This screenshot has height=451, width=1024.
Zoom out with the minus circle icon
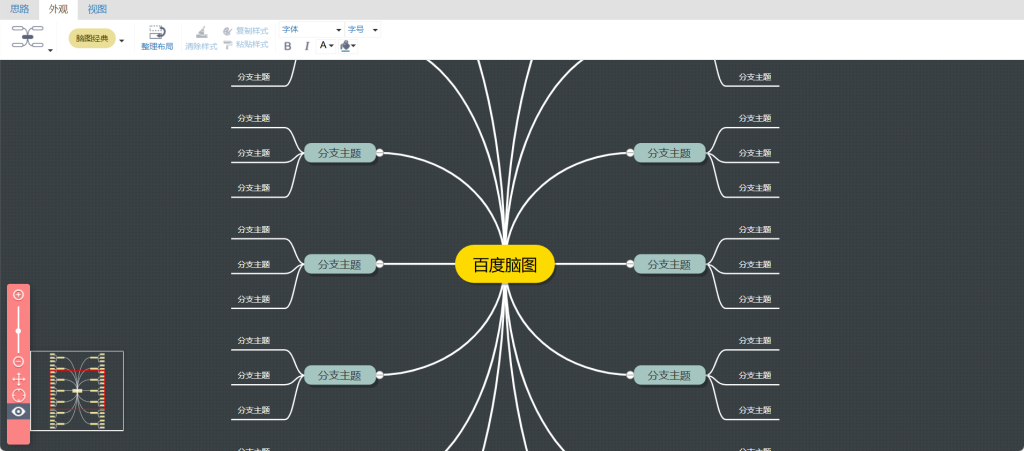(x=18, y=362)
